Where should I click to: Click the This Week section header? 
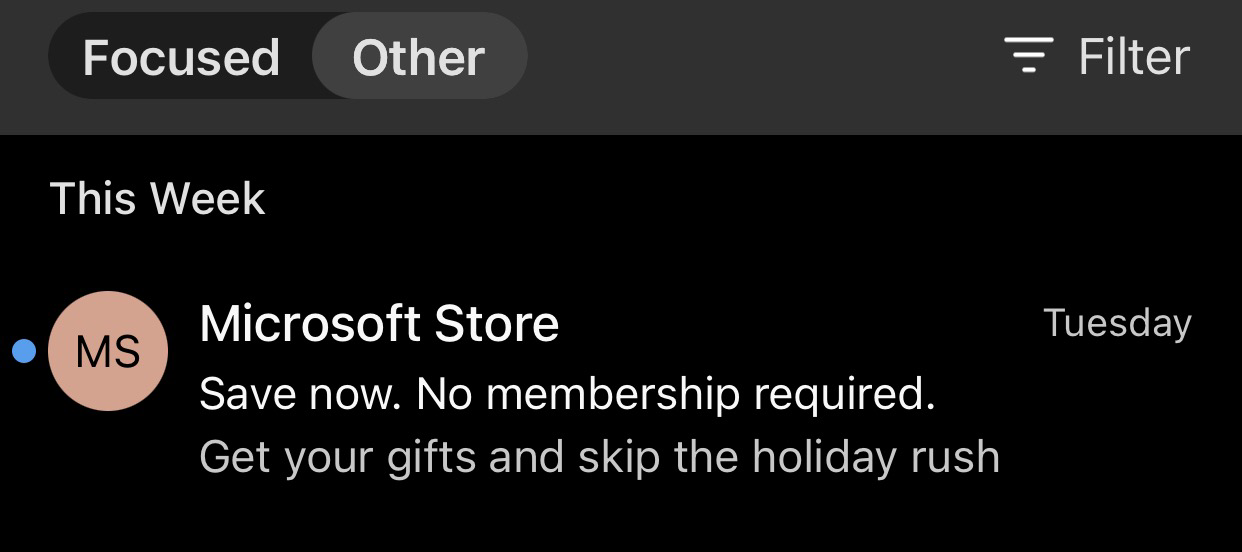click(157, 198)
